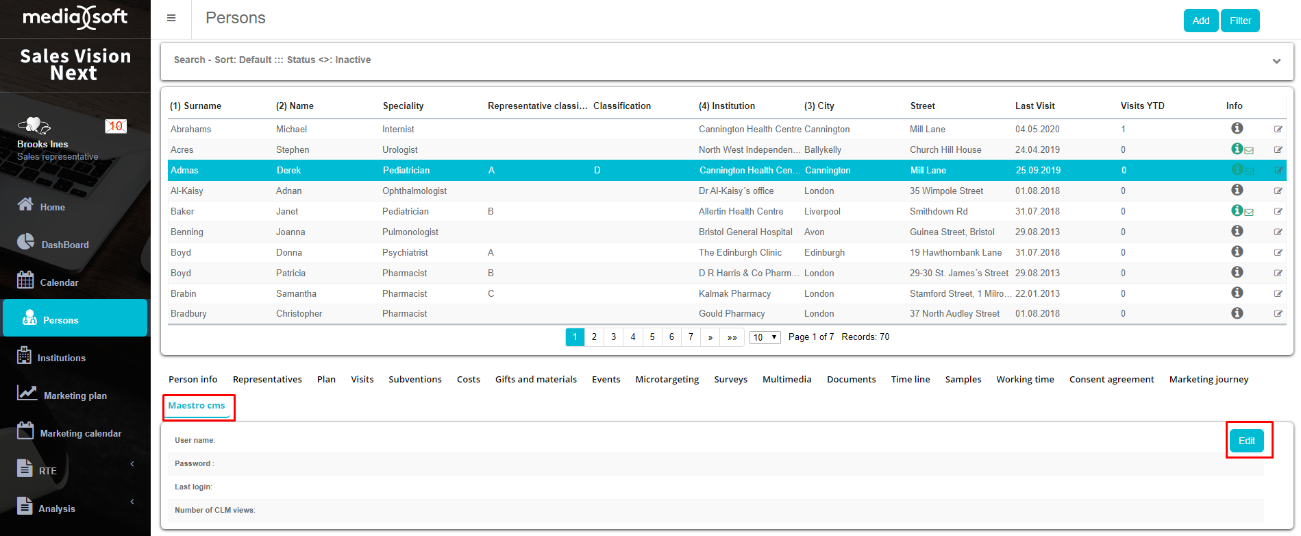Screen dimensions: 1301x536
Task: Go to page 3 in pagination
Action: click(613, 338)
